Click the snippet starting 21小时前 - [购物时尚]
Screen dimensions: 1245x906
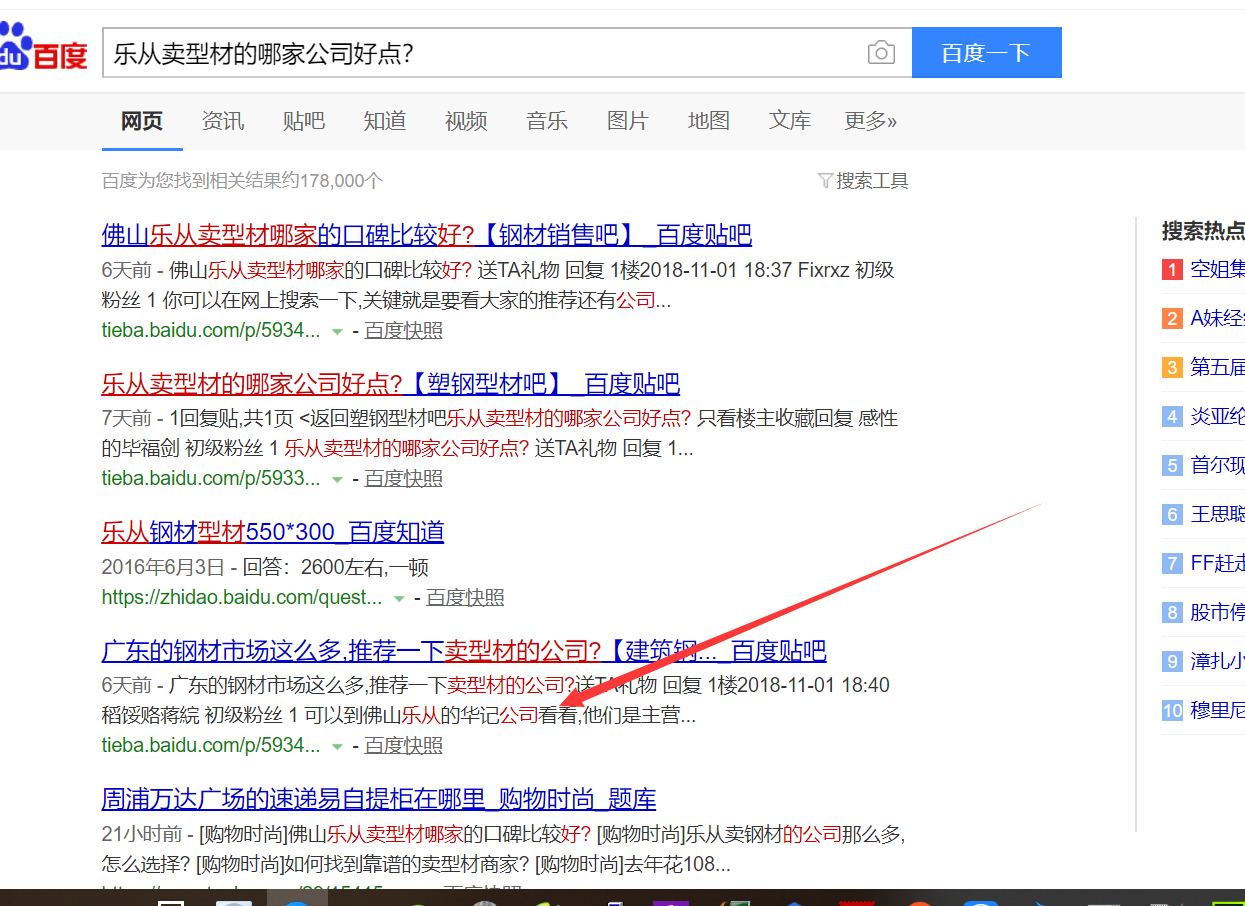(x=503, y=849)
